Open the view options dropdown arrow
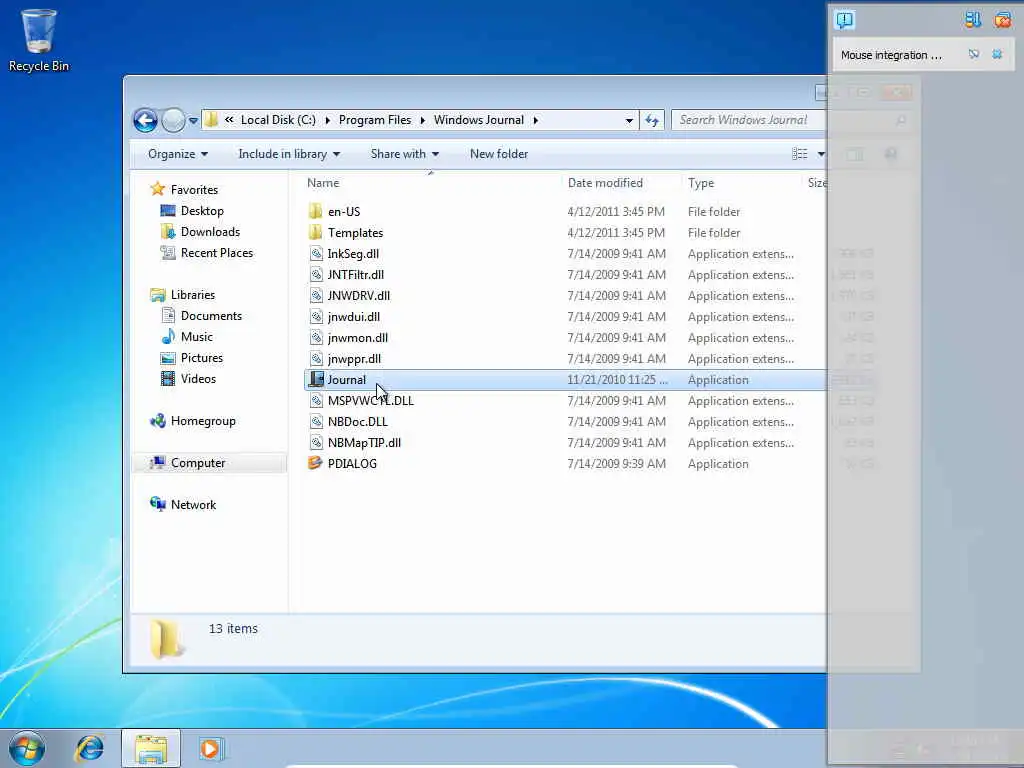1024x768 pixels. [x=821, y=154]
